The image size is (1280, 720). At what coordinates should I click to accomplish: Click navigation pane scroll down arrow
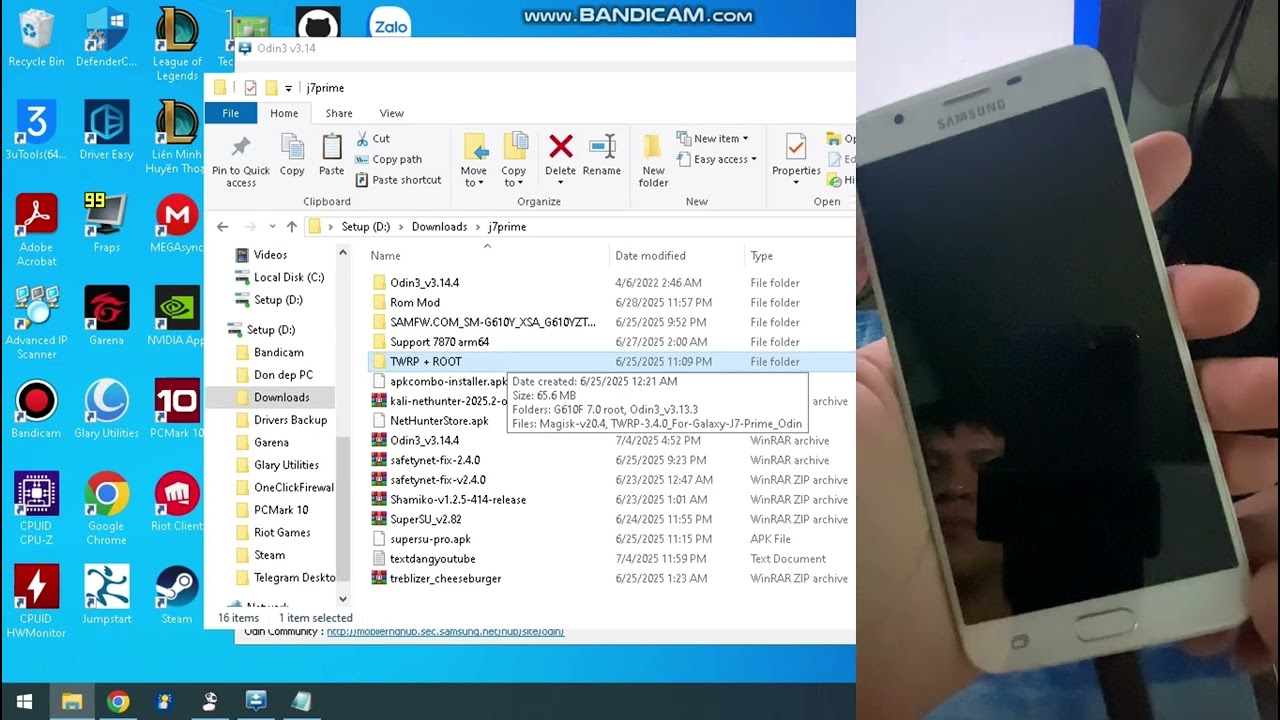[x=343, y=598]
